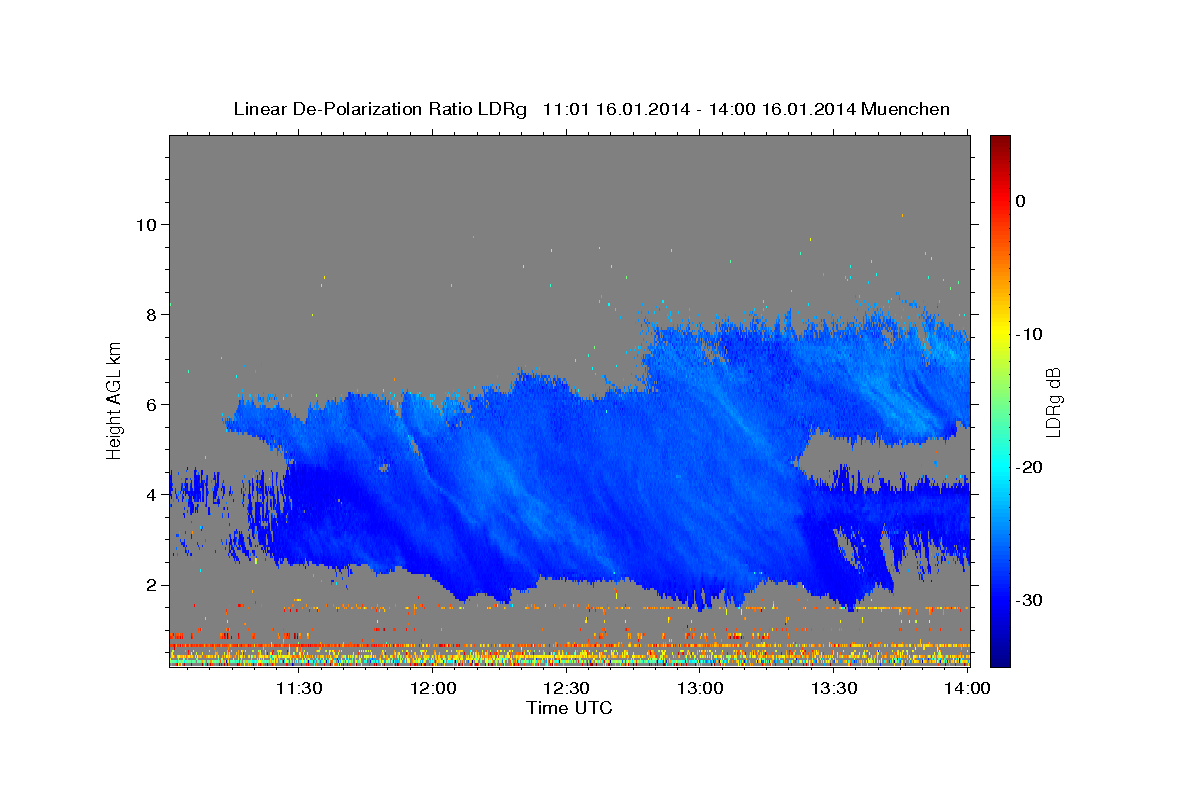Click the plot title 'Linear De-Polarization Ratio LDRg'
This screenshot has height=800, width=1200.
(380, 109)
